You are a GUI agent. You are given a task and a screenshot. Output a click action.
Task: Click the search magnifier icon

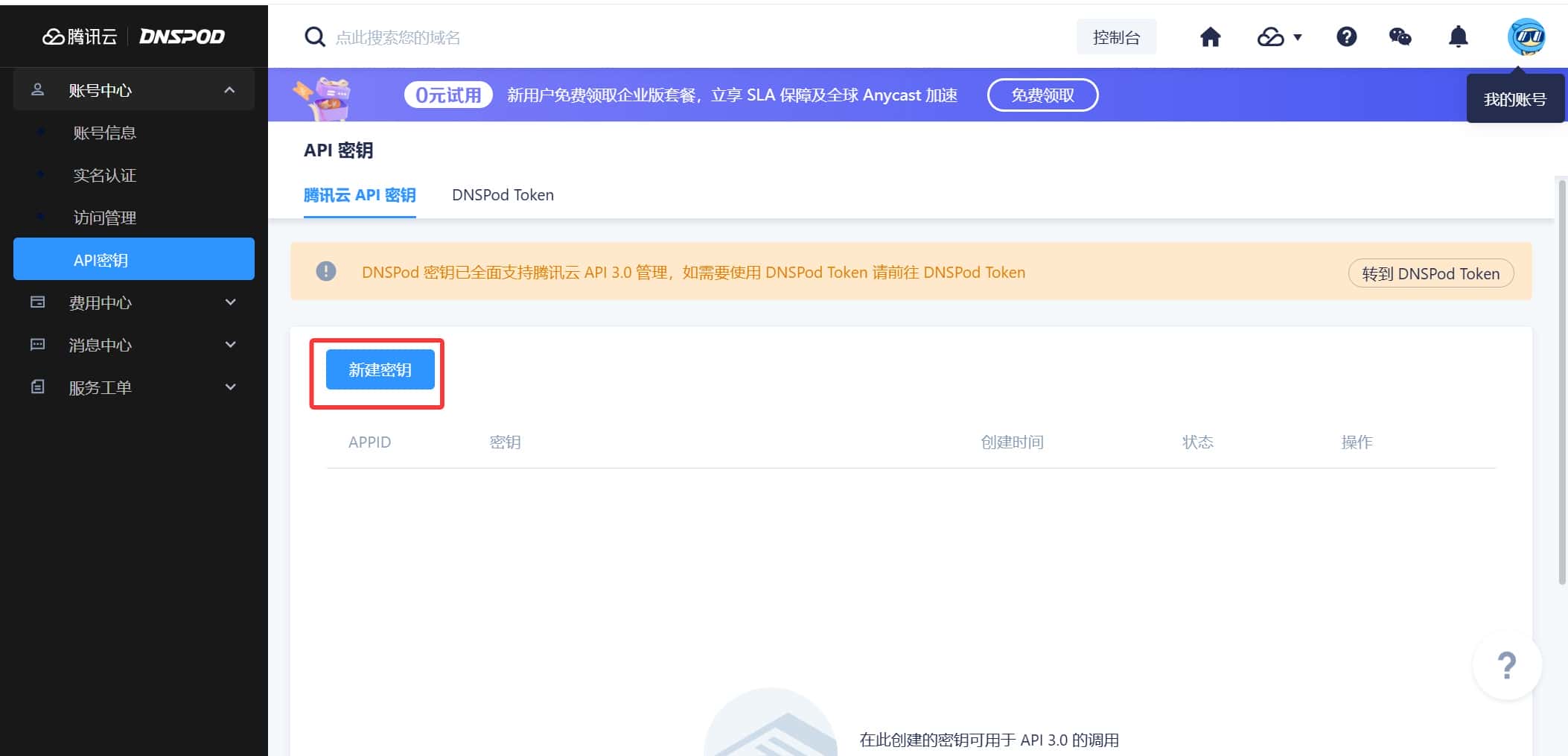[315, 37]
